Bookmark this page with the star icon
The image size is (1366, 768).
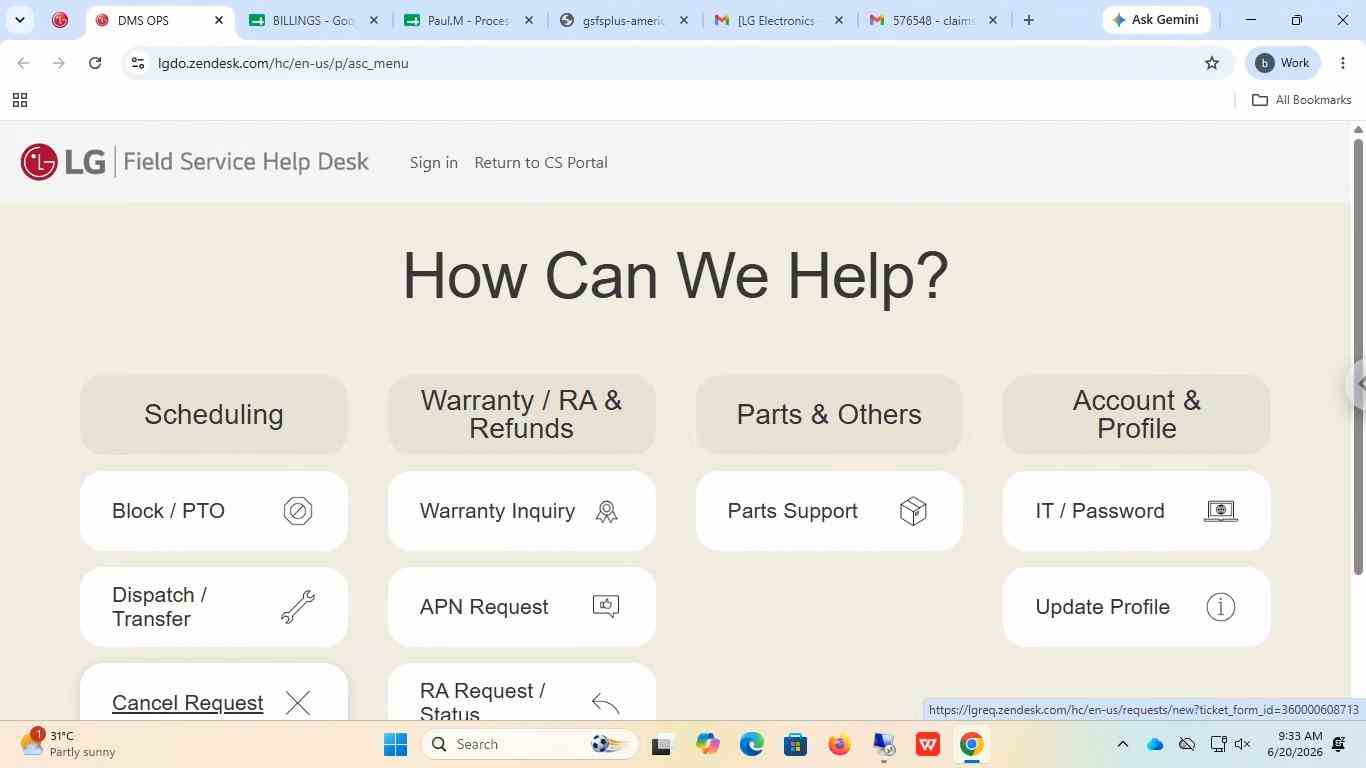click(x=1212, y=63)
